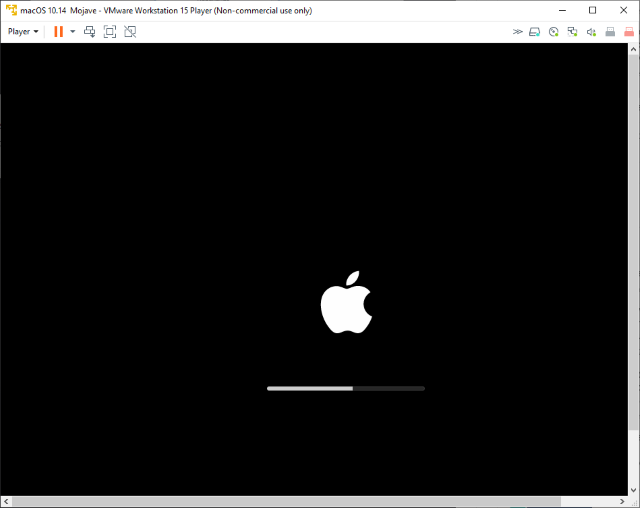
Task: Toggle Unity mode icon
Action: coord(130,31)
